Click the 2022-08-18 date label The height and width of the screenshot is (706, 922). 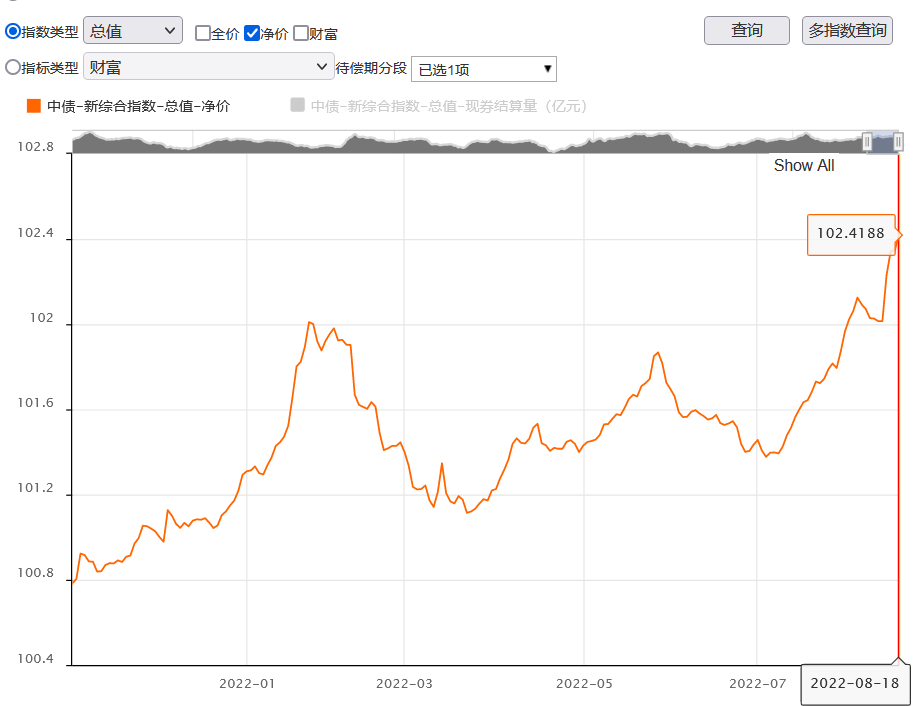click(855, 683)
